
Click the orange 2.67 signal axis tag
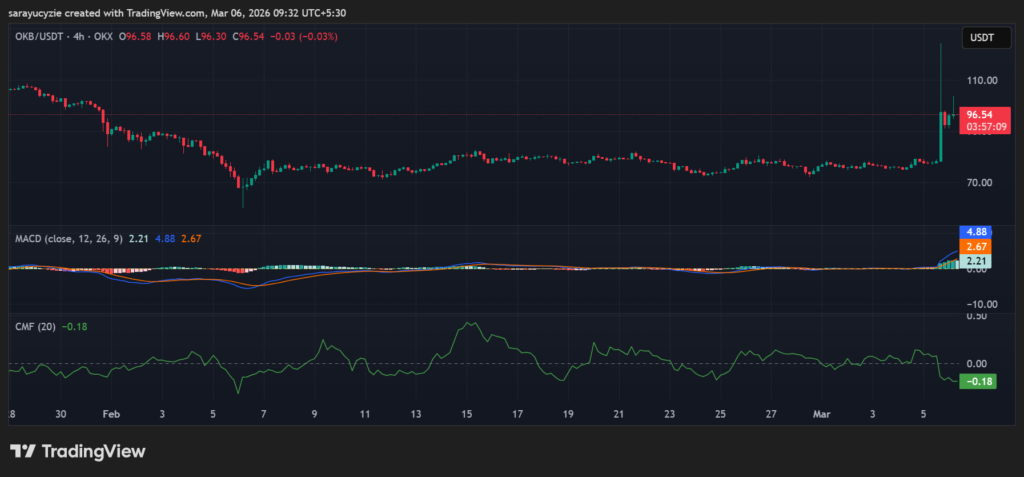pyautogui.click(x=975, y=246)
